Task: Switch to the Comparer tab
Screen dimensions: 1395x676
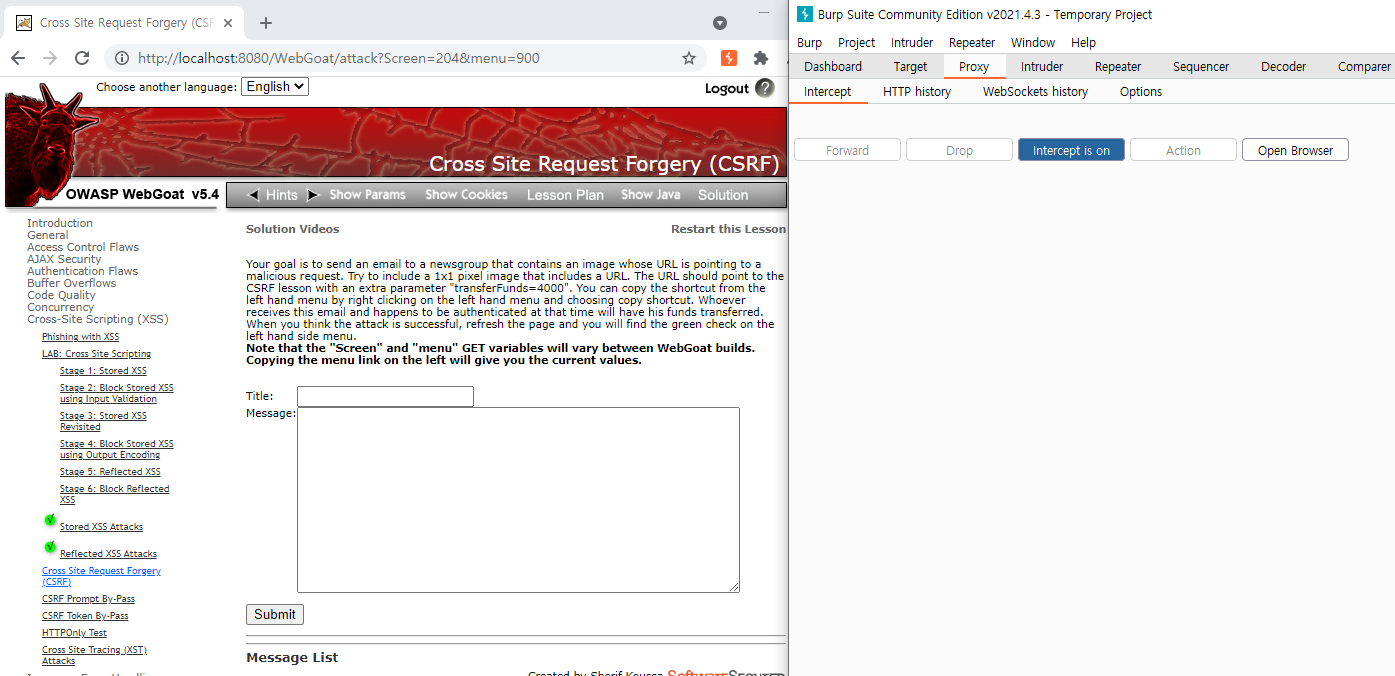Action: (1364, 66)
